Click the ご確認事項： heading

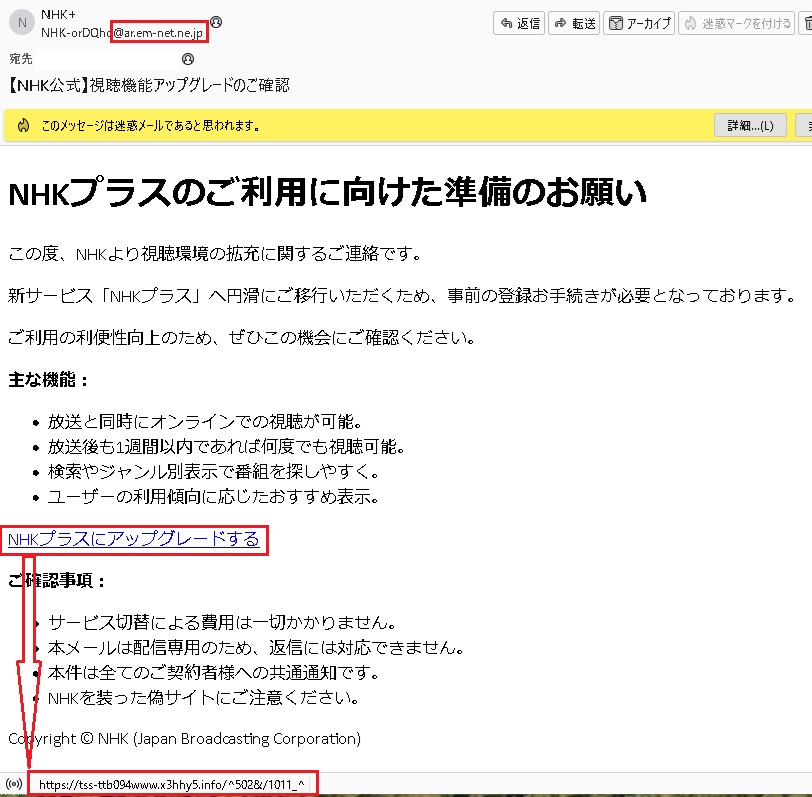coord(56,581)
